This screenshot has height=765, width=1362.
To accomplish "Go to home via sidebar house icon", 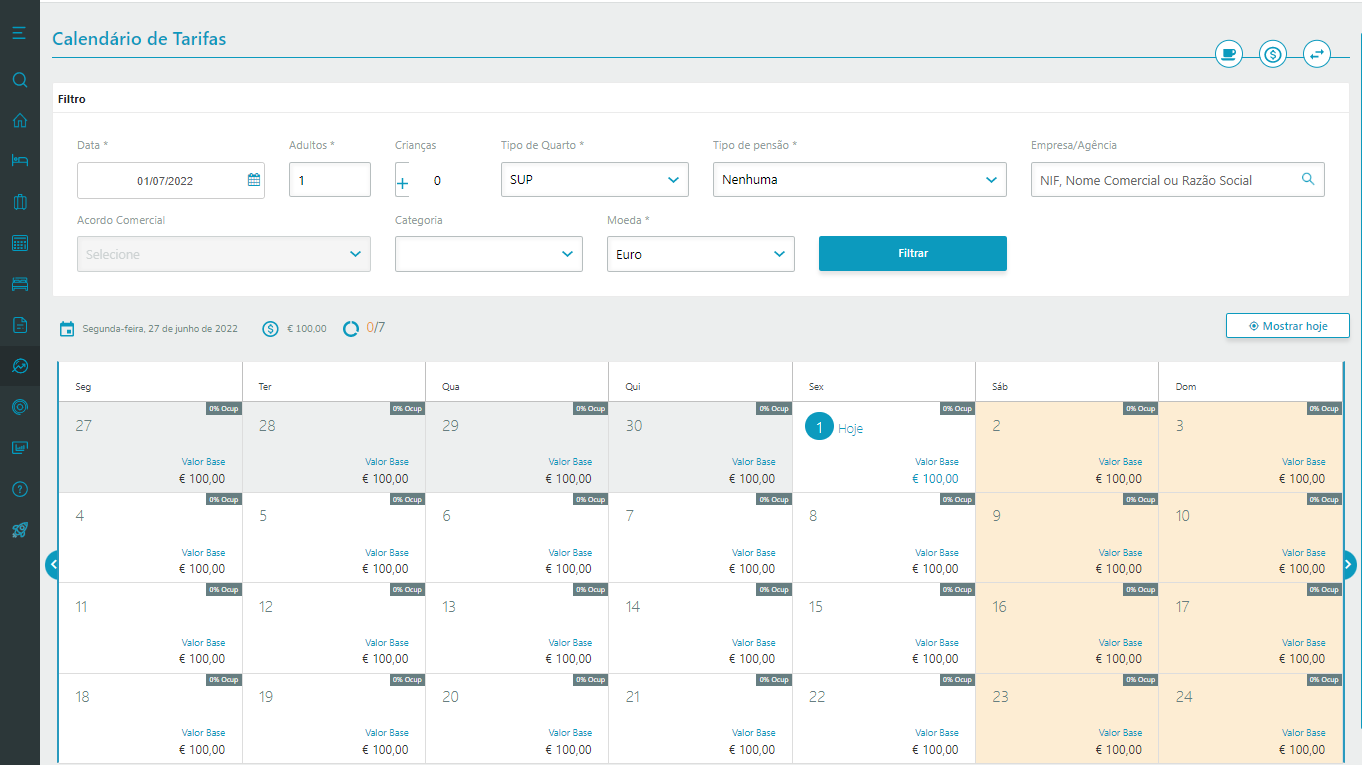I will click(19, 121).
